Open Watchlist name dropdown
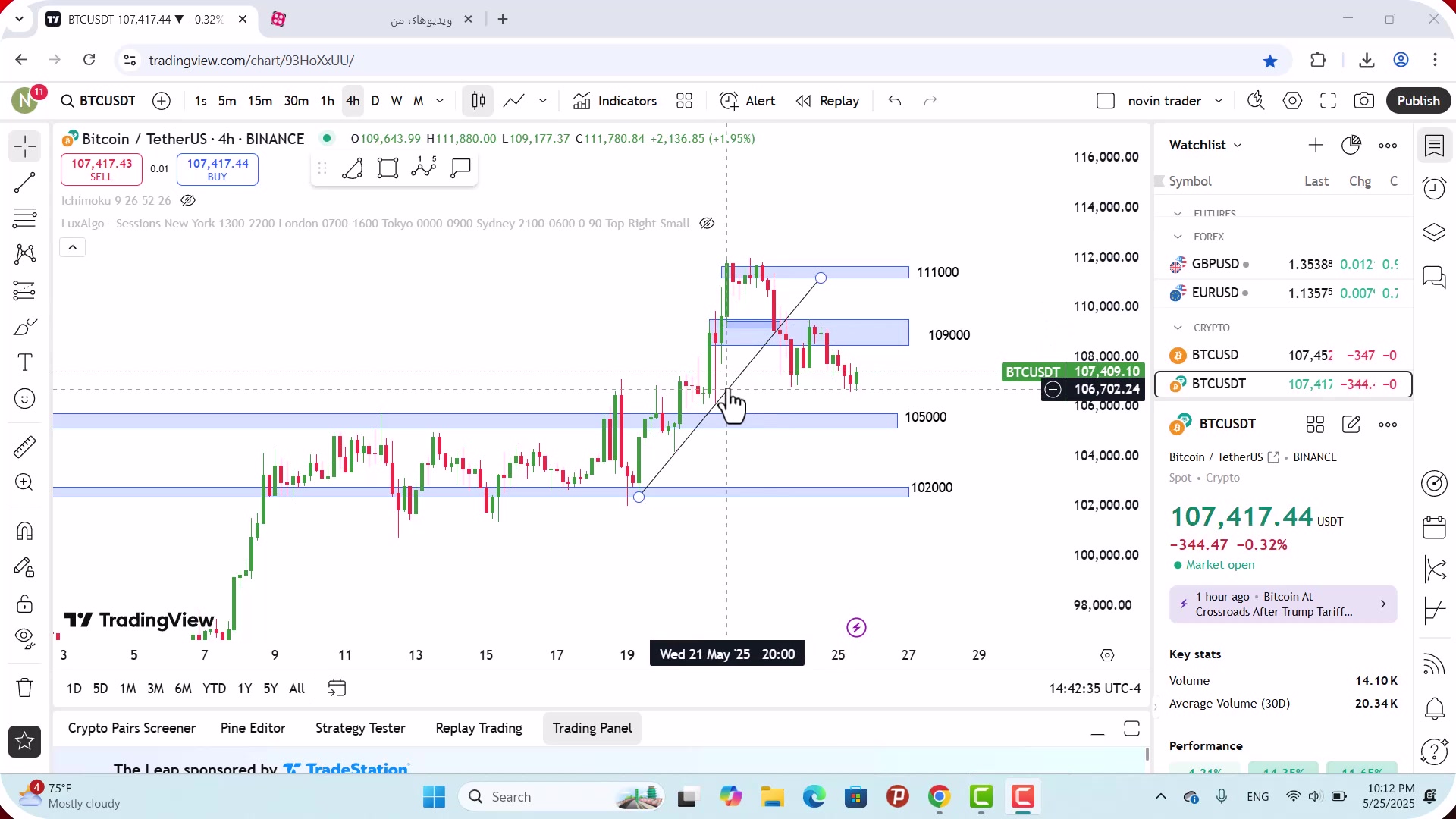1456x819 pixels. [1205, 145]
